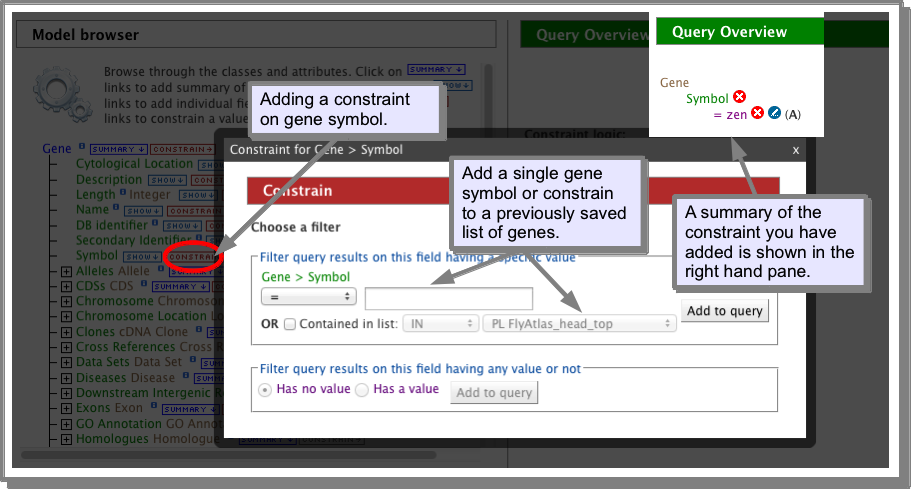Click 'Add to query' beside 'Has a value'

(x=494, y=393)
